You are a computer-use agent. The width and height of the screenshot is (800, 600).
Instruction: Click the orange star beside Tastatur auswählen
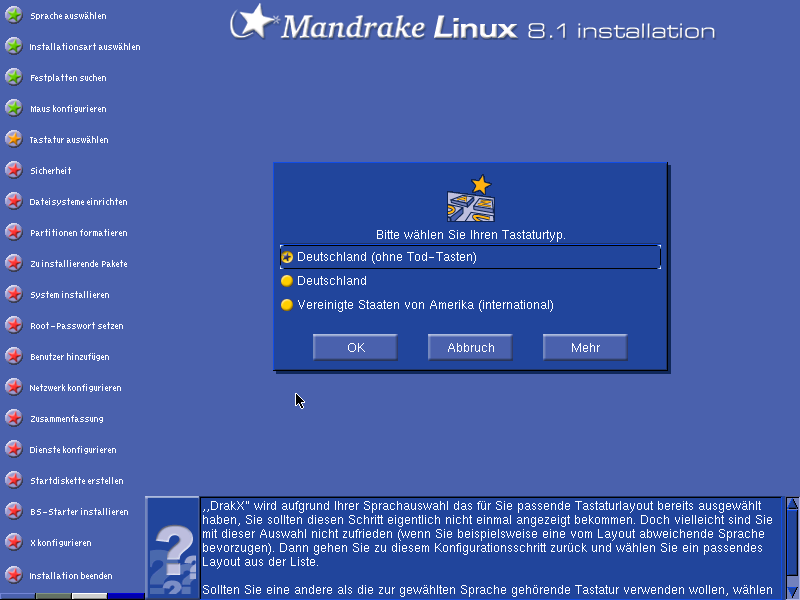(x=14, y=139)
